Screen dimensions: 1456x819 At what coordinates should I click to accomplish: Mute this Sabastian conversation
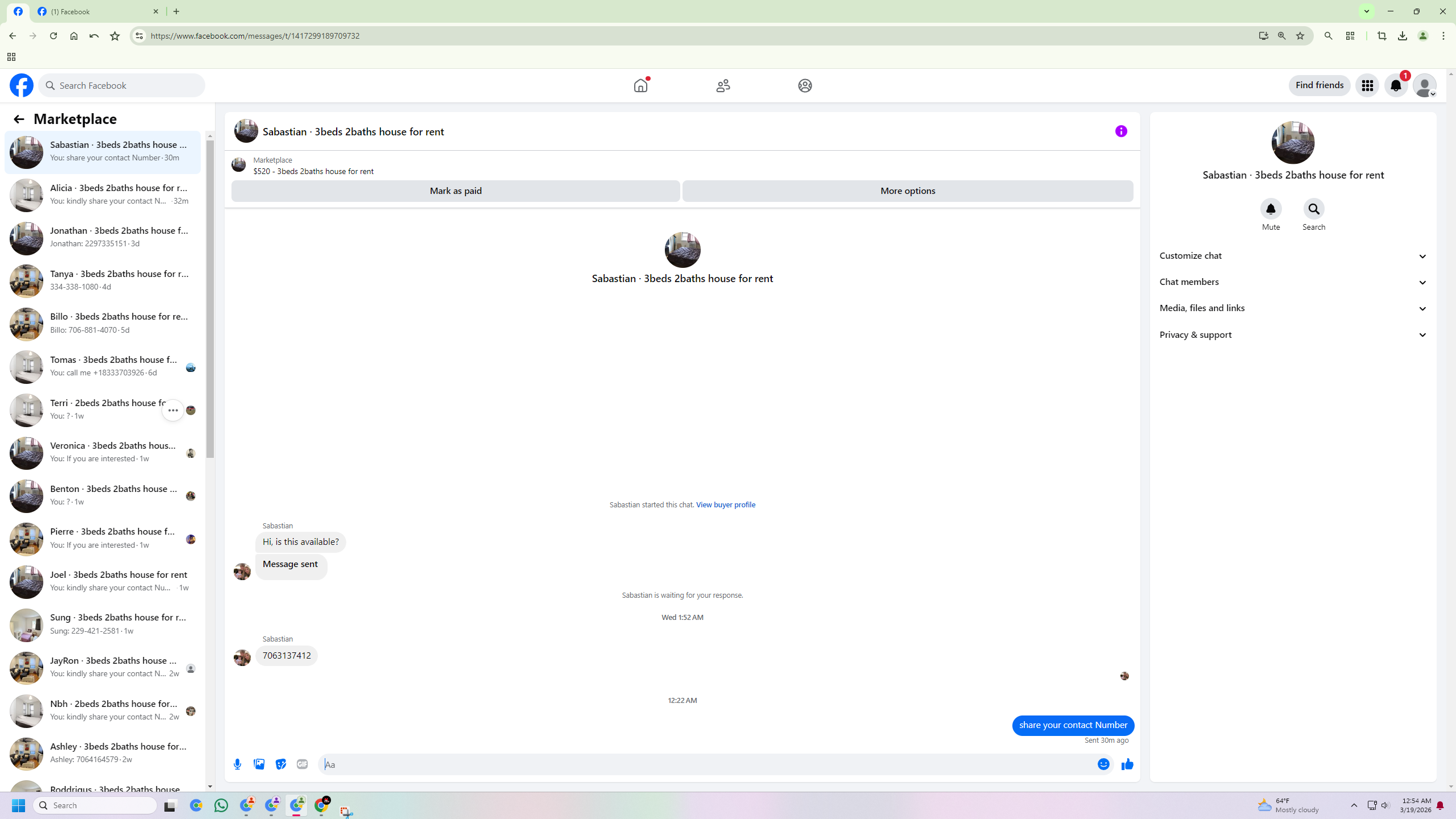coord(1271,209)
